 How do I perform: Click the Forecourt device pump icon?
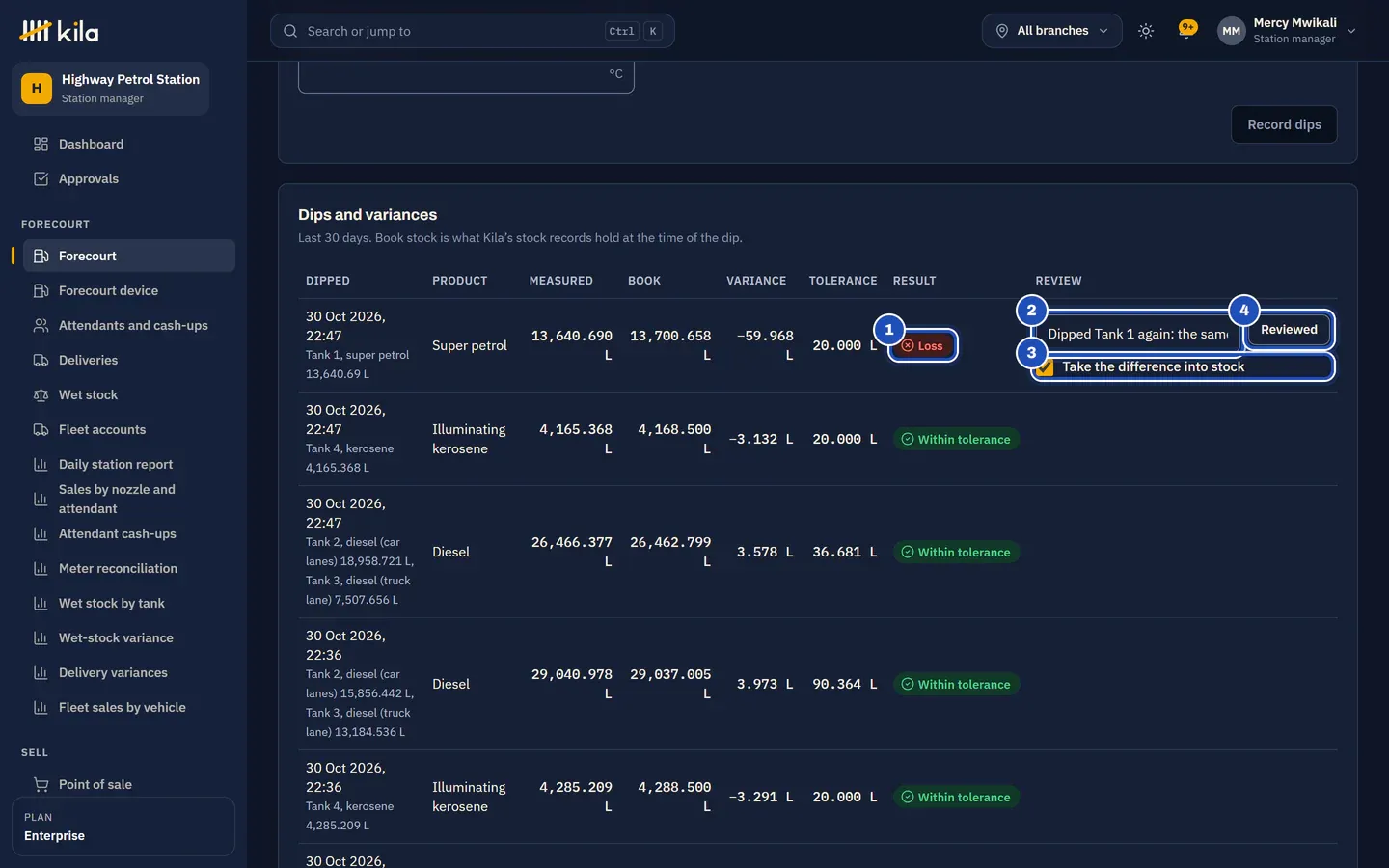41,291
